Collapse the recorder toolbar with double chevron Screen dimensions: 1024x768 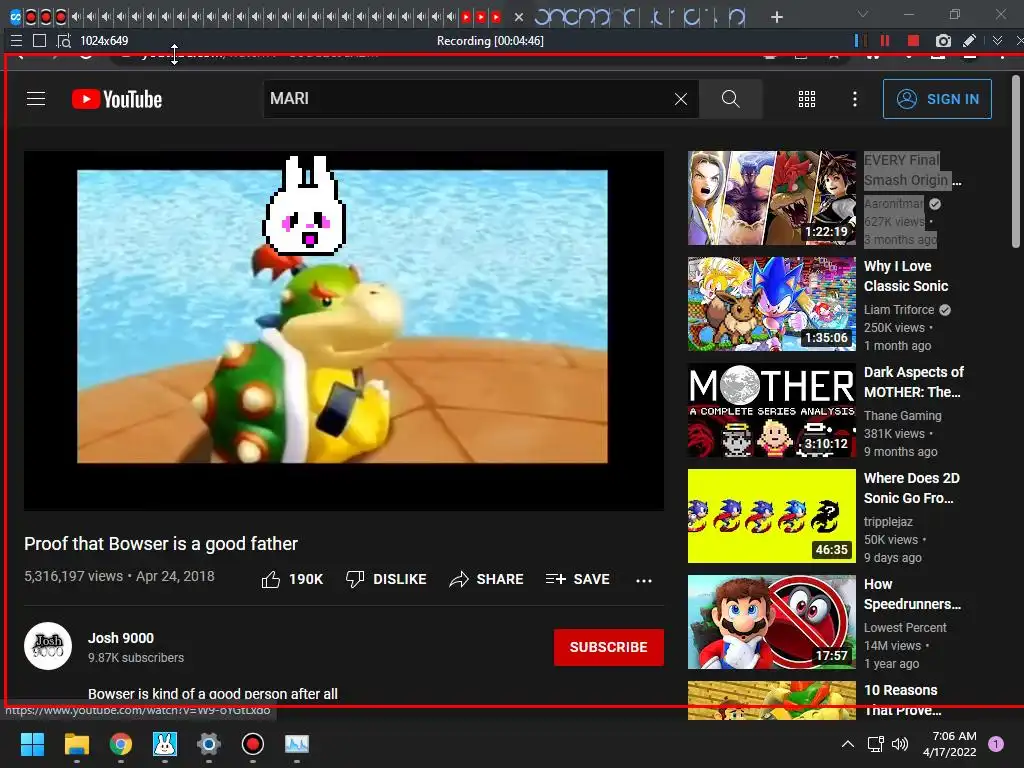point(997,40)
